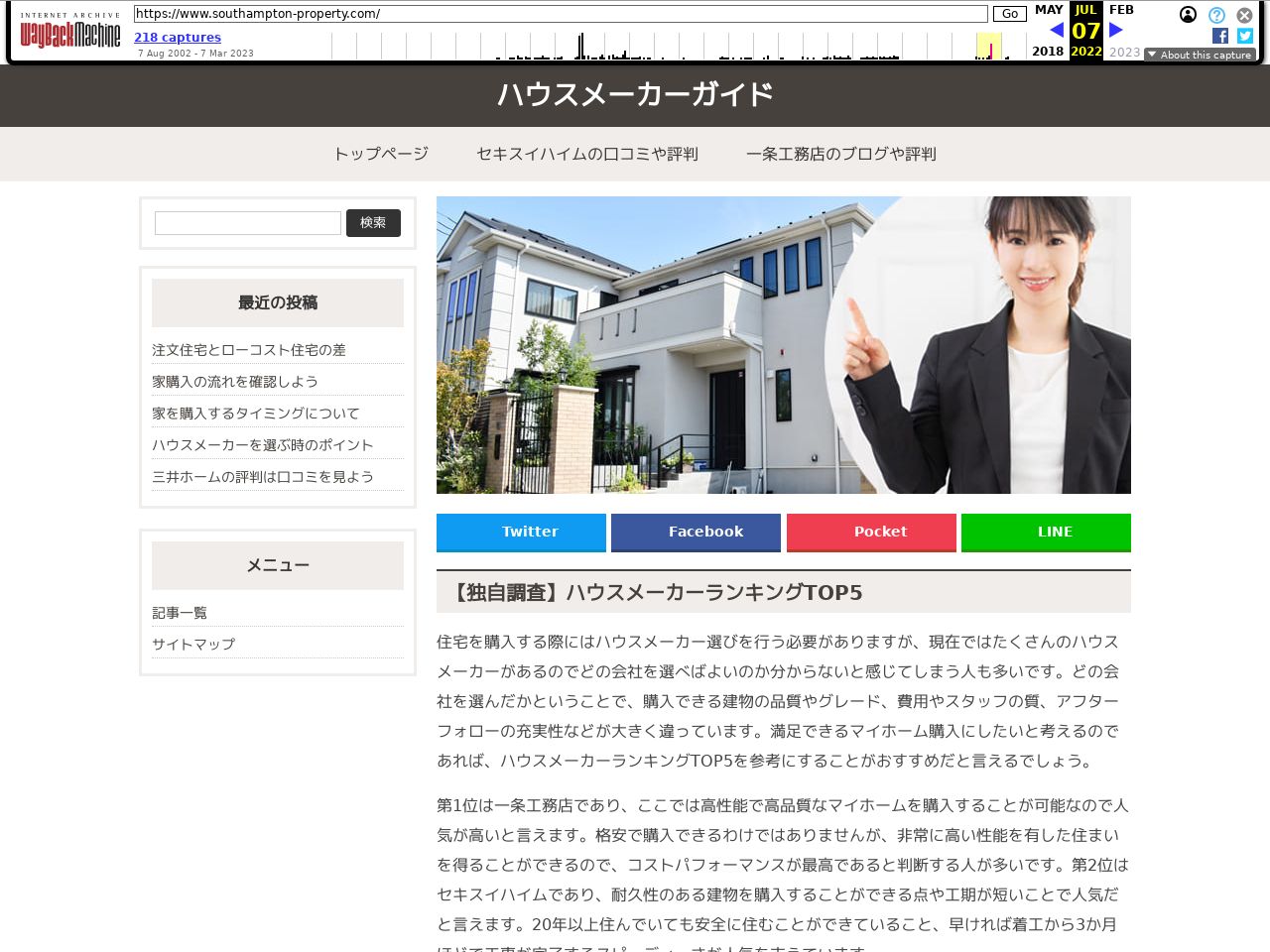This screenshot has height=952, width=1270.
Task: Expand About this capture dropdown
Action: pyautogui.click(x=1200, y=55)
